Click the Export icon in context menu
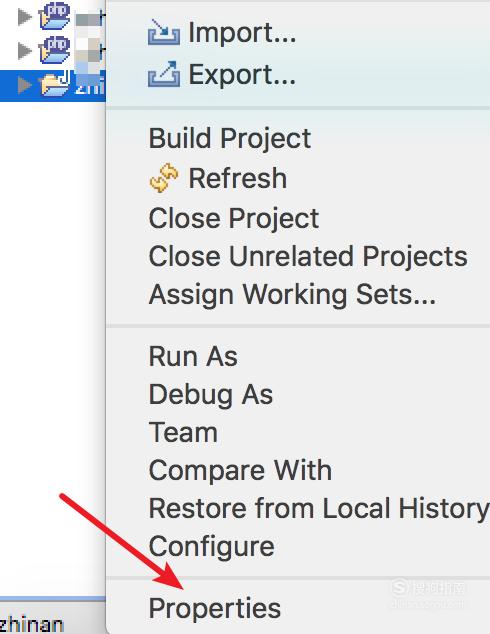The width and height of the screenshot is (490, 634). 164,74
